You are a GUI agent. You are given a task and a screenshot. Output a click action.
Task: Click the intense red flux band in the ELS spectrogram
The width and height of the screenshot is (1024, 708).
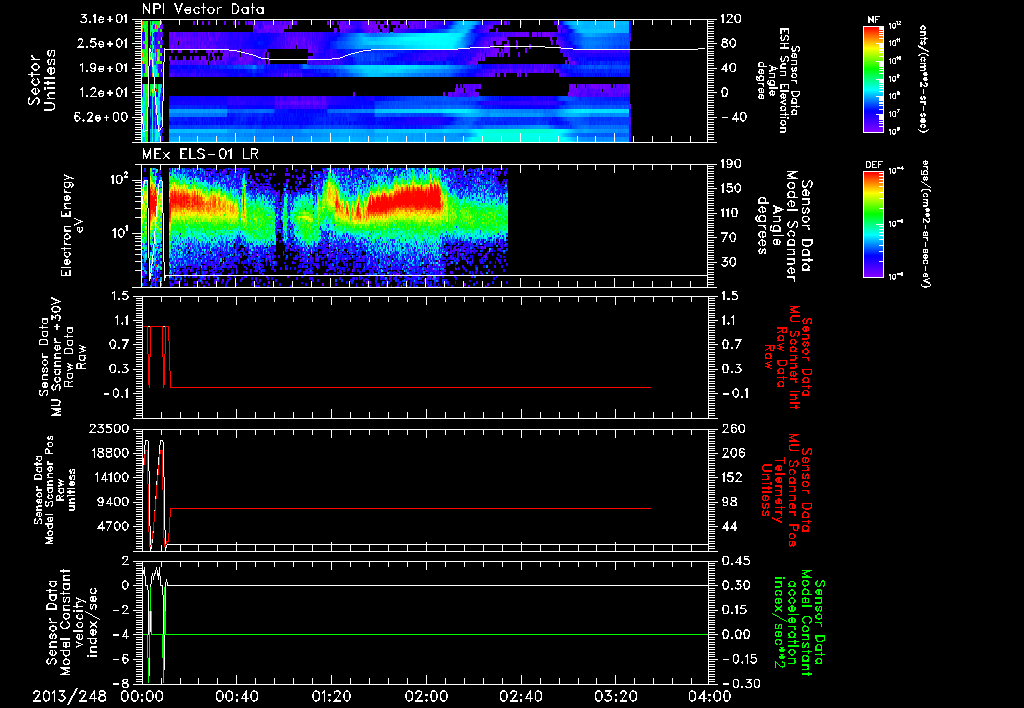click(x=405, y=199)
